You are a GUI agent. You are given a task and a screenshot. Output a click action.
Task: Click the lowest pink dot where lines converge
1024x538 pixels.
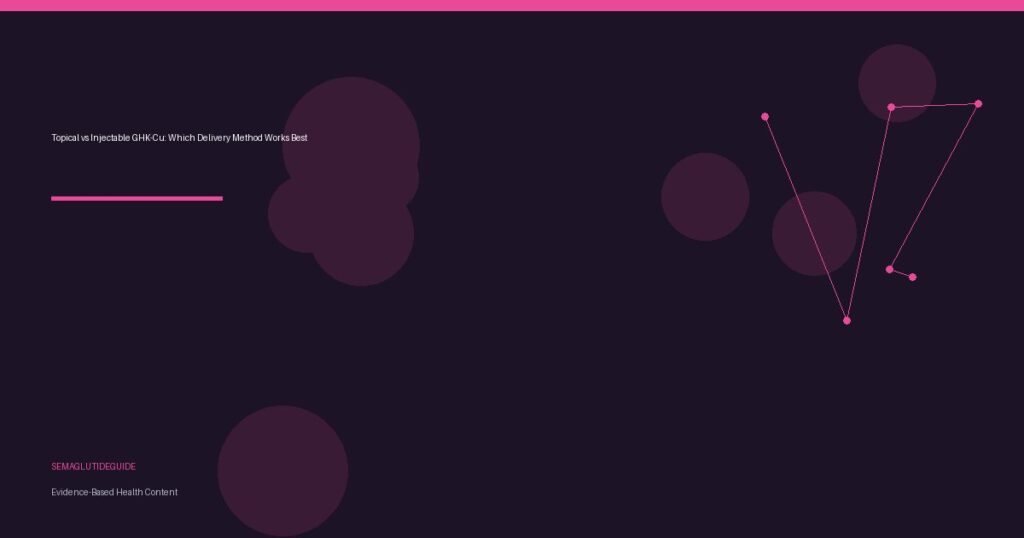(x=847, y=320)
